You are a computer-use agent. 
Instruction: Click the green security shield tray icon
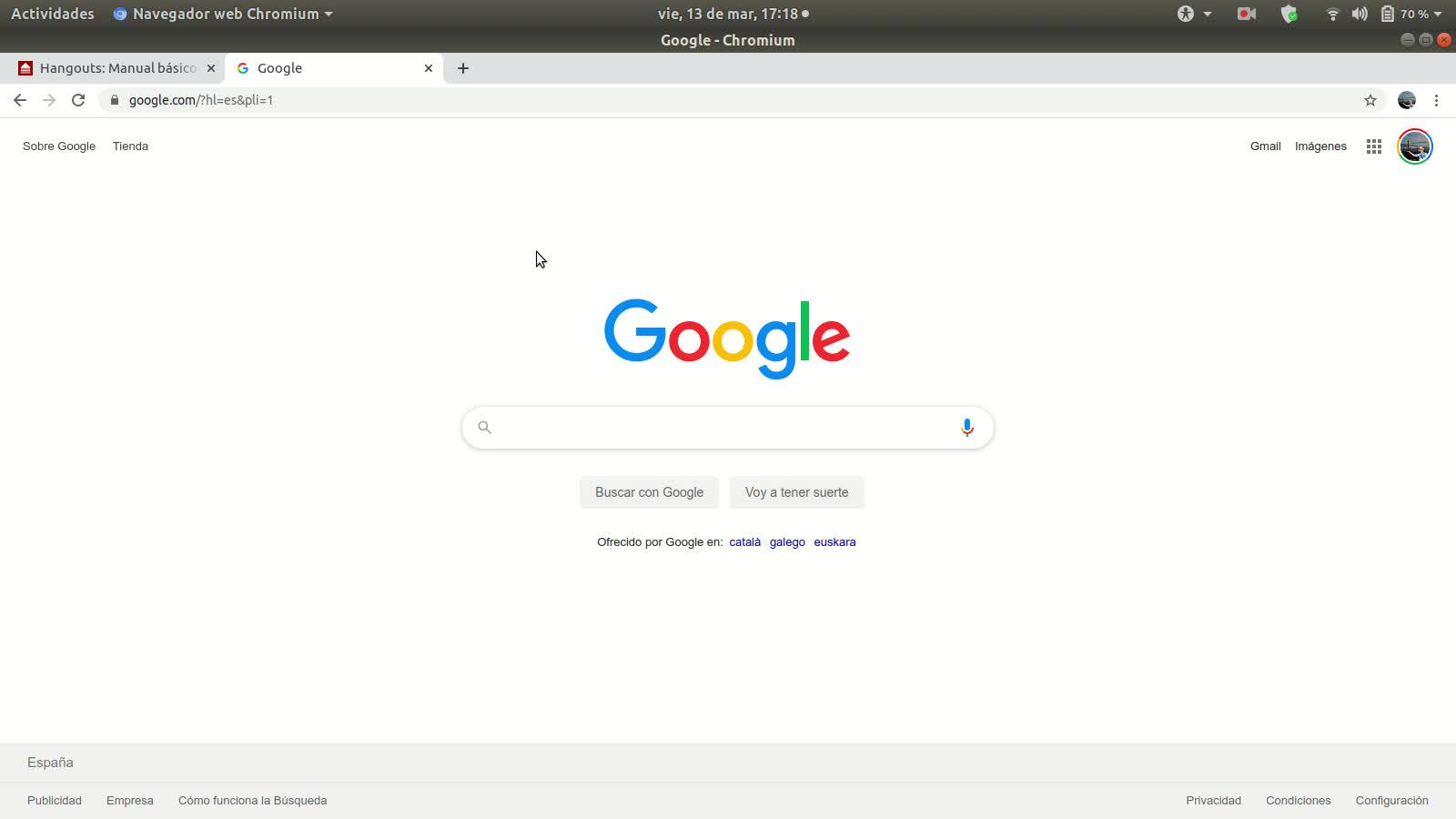coord(1289,14)
